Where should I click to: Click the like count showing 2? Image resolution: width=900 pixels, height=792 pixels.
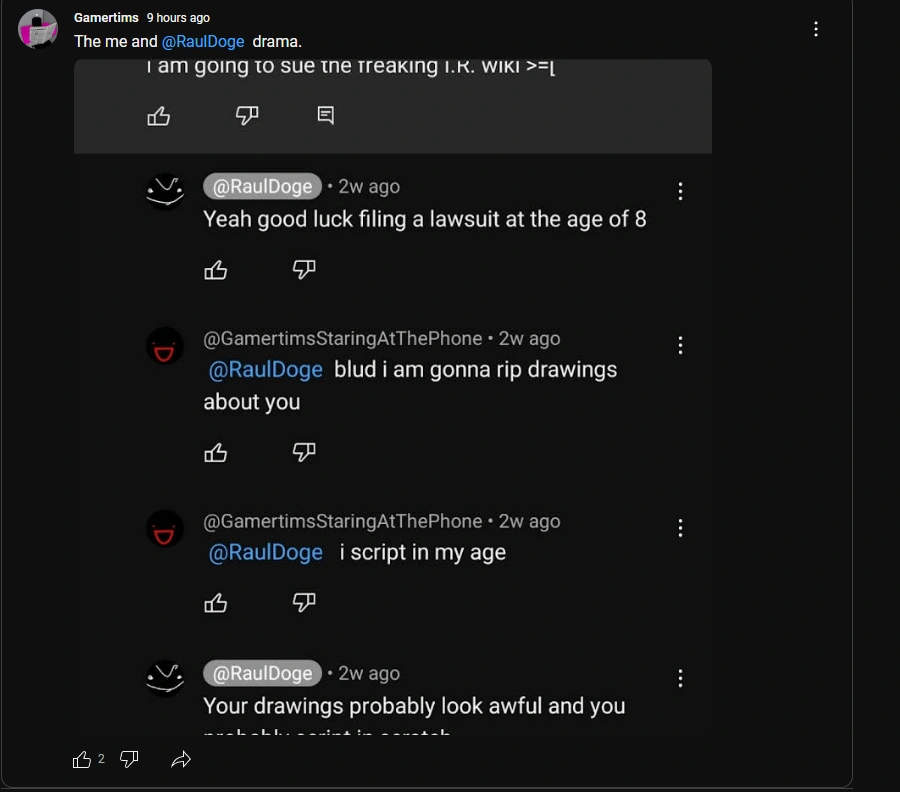coord(101,759)
